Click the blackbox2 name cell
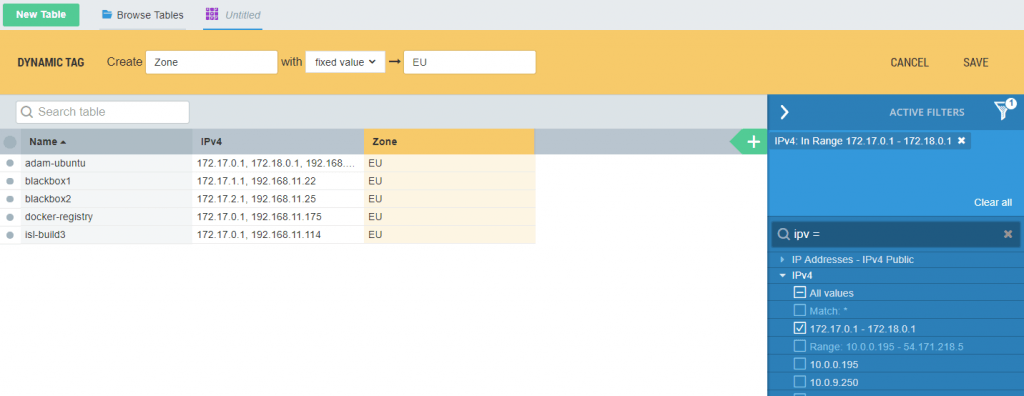 coord(106,199)
